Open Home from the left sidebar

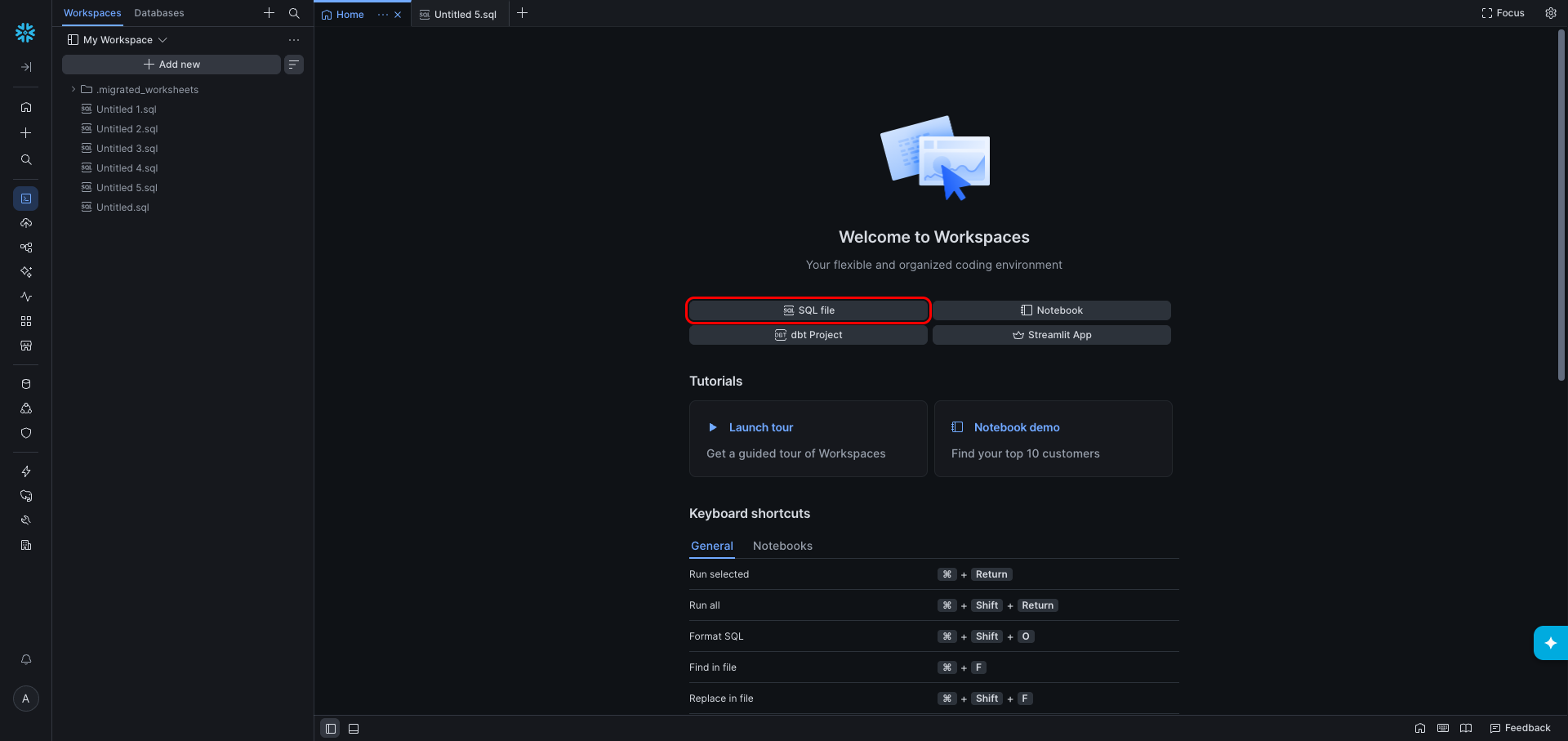pos(26,107)
